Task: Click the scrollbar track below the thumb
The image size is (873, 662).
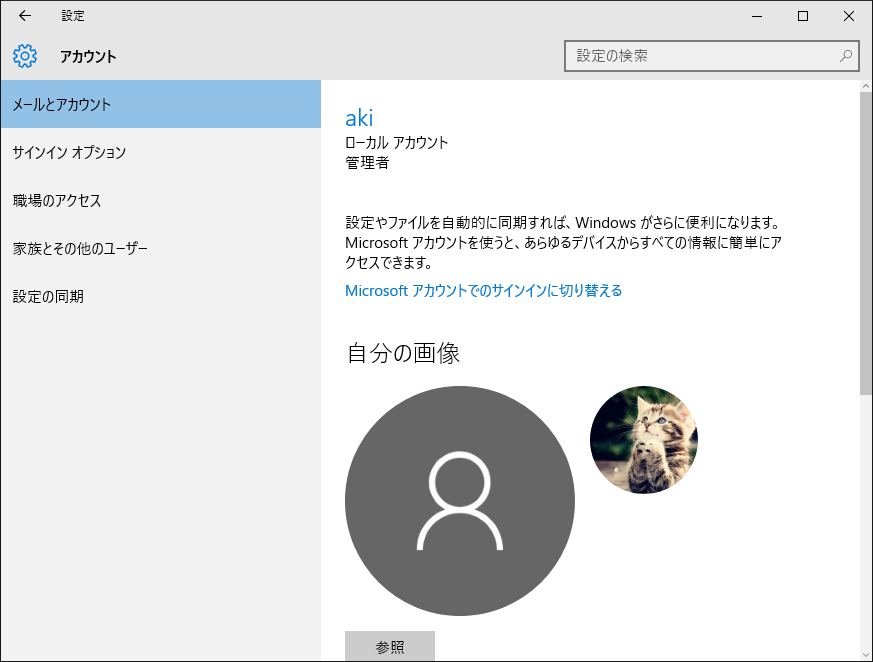Action: point(865,520)
